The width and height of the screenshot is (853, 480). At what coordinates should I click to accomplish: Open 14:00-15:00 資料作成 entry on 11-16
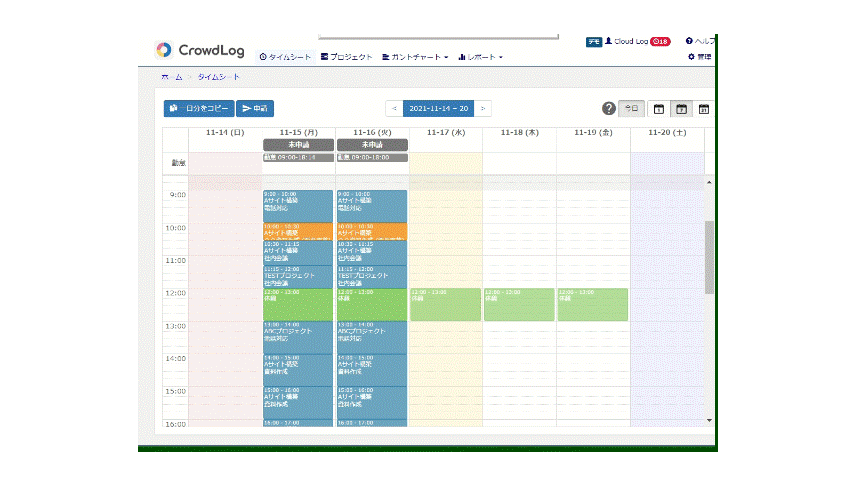(372, 370)
